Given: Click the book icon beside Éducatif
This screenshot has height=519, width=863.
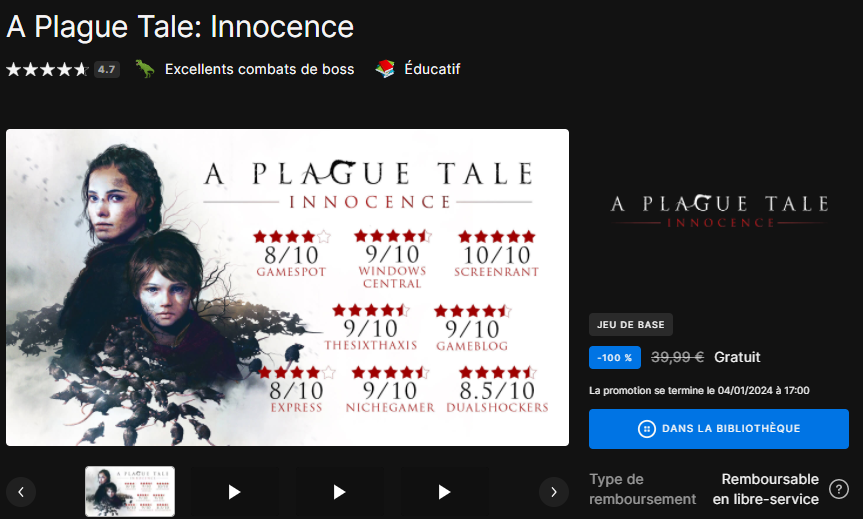Looking at the screenshot, I should 385,69.
